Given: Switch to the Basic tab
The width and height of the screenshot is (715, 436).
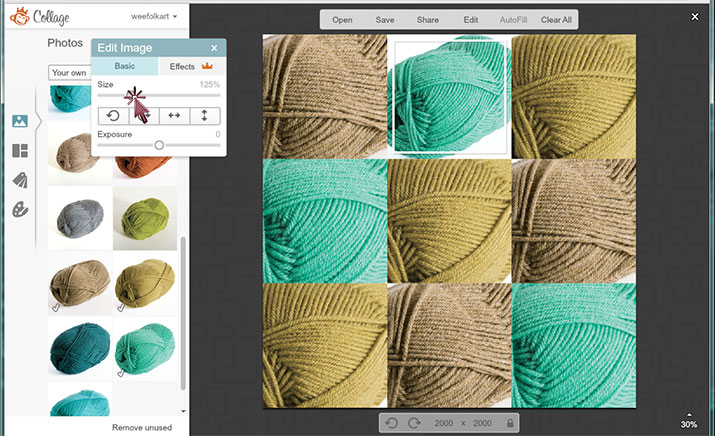Looking at the screenshot, I should coord(124,66).
